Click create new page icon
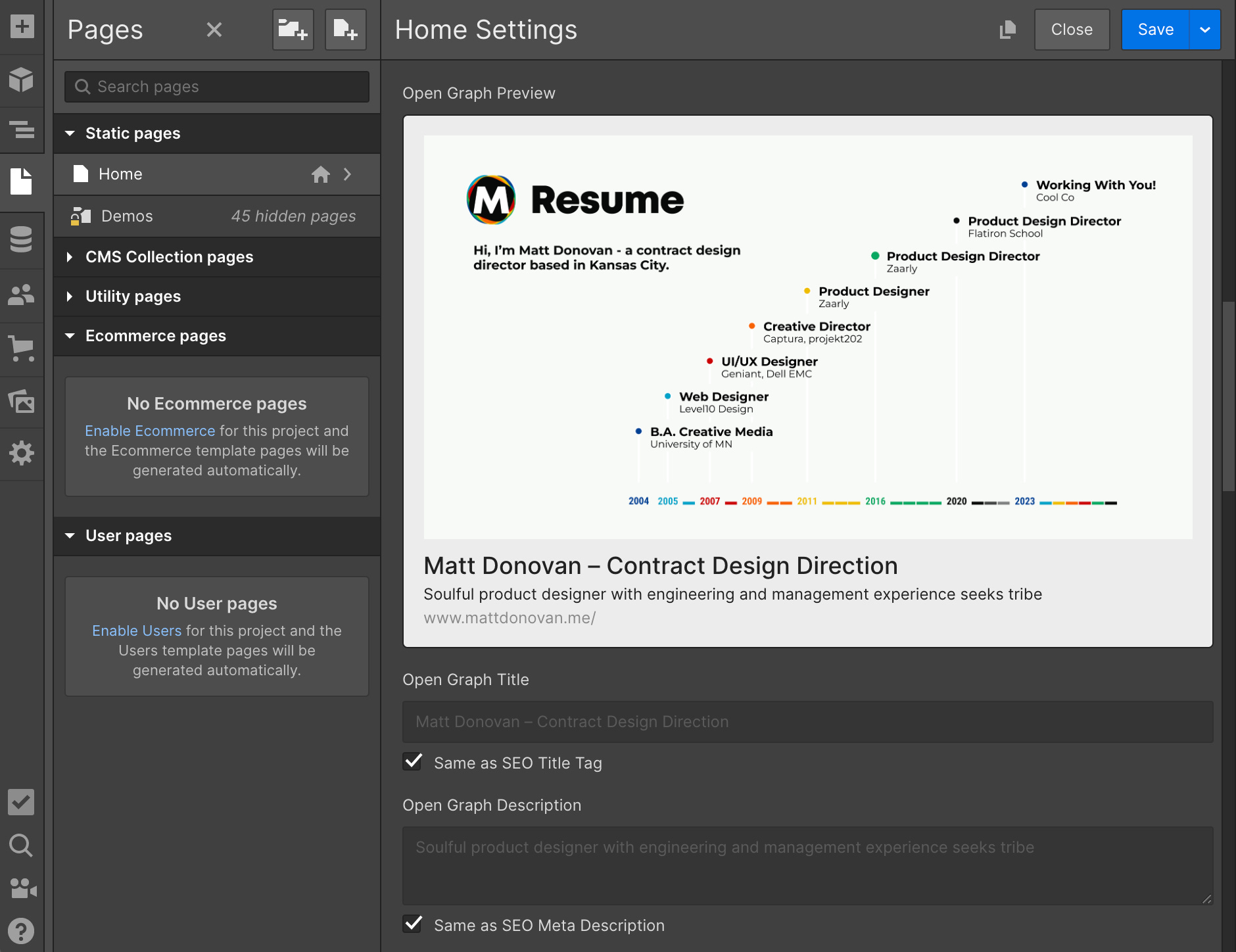This screenshot has height=952, width=1236. coord(345,30)
